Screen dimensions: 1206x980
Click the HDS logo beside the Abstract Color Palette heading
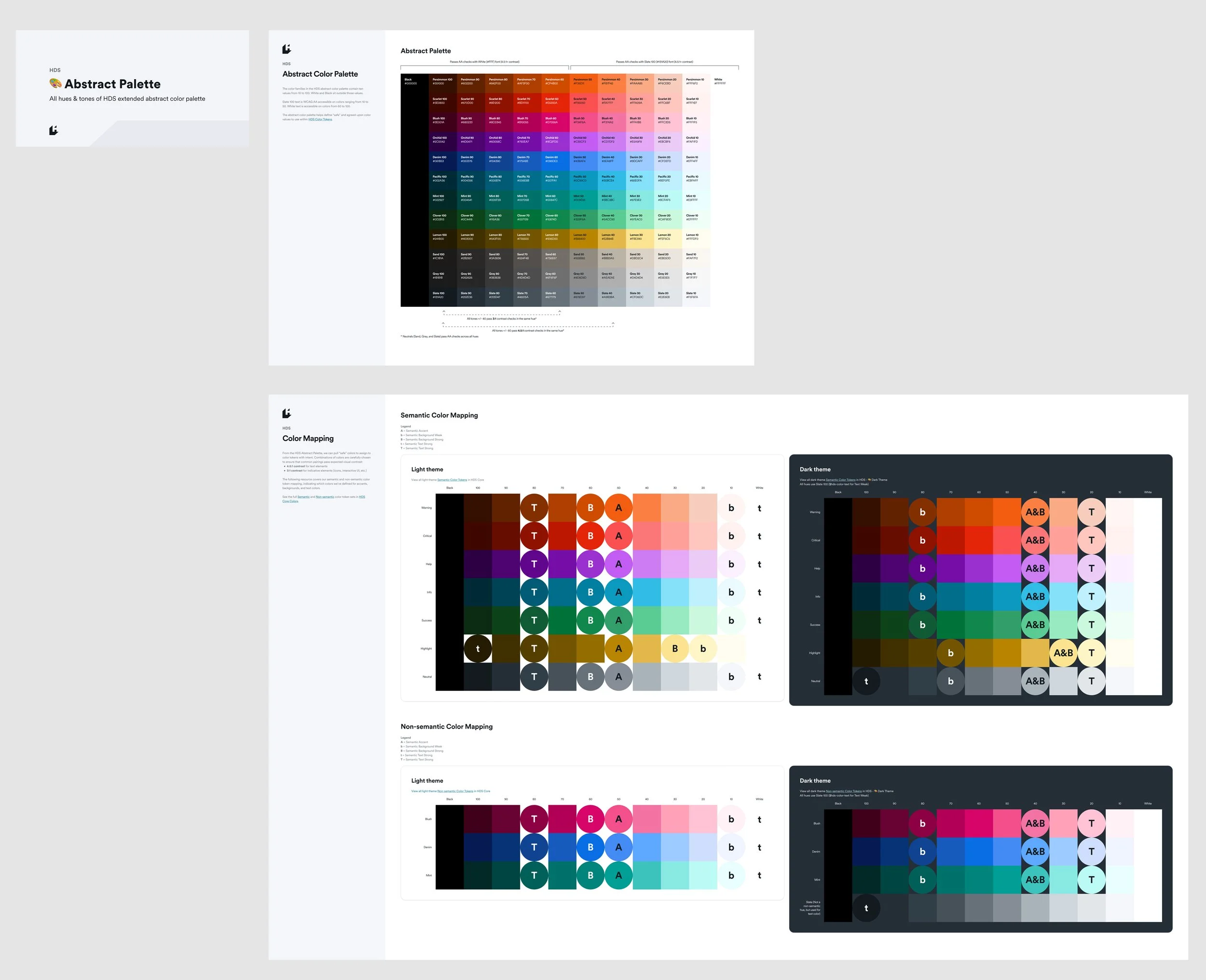[x=286, y=49]
